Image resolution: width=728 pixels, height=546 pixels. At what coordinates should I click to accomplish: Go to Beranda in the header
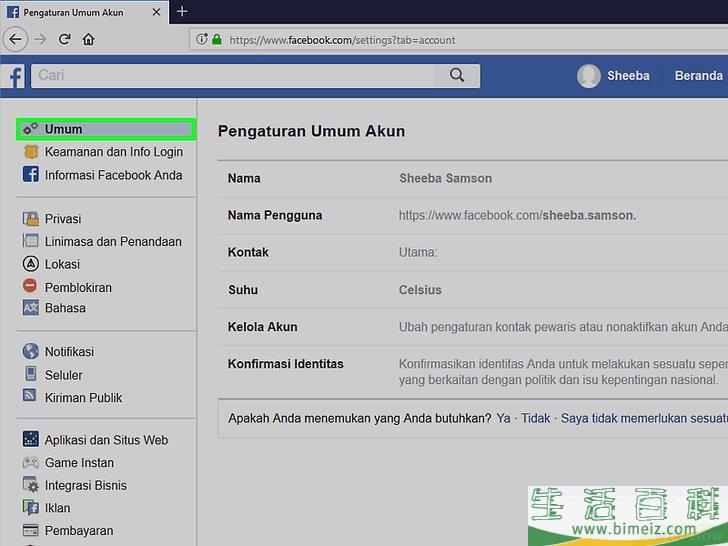point(698,76)
